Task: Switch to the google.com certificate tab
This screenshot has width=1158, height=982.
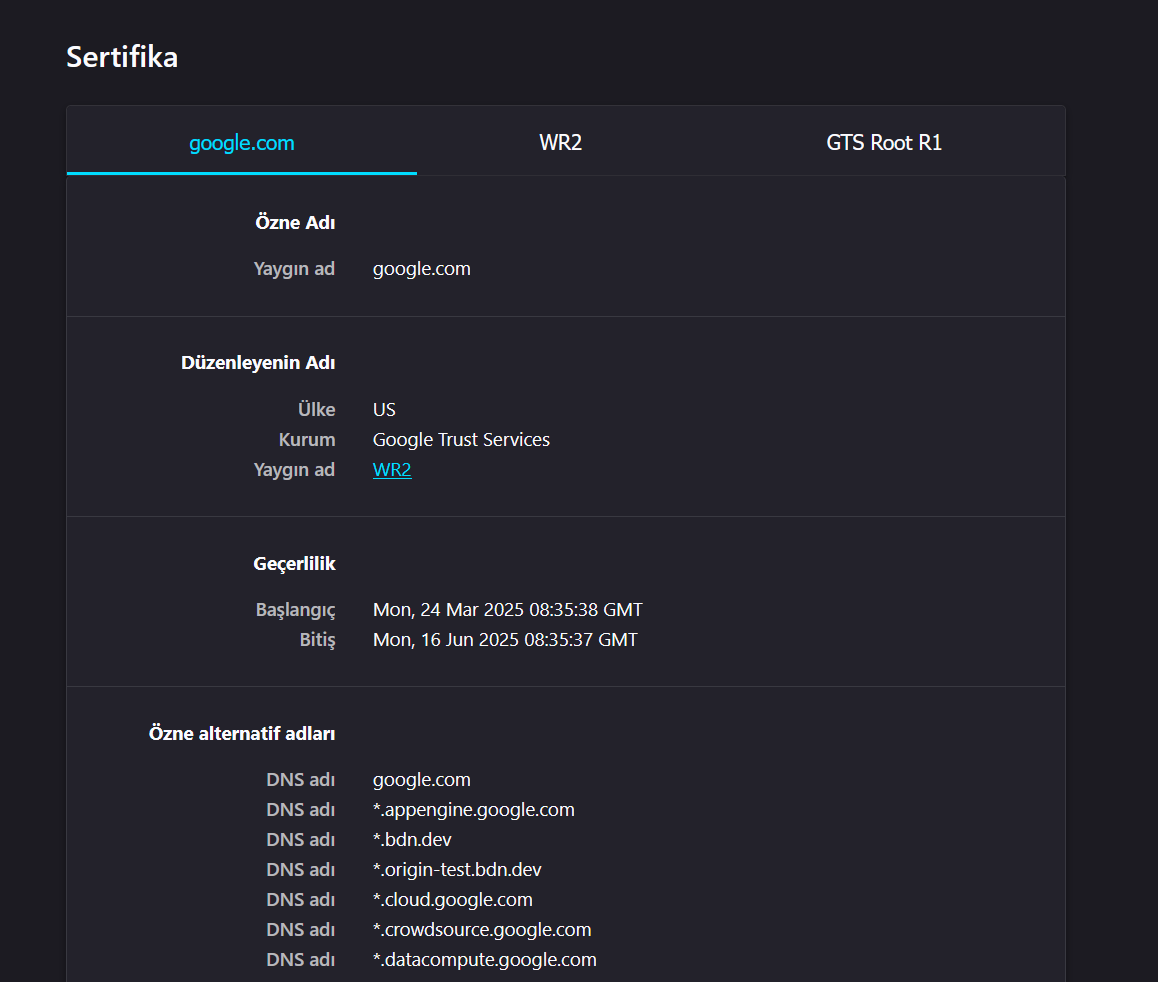Action: [x=241, y=143]
